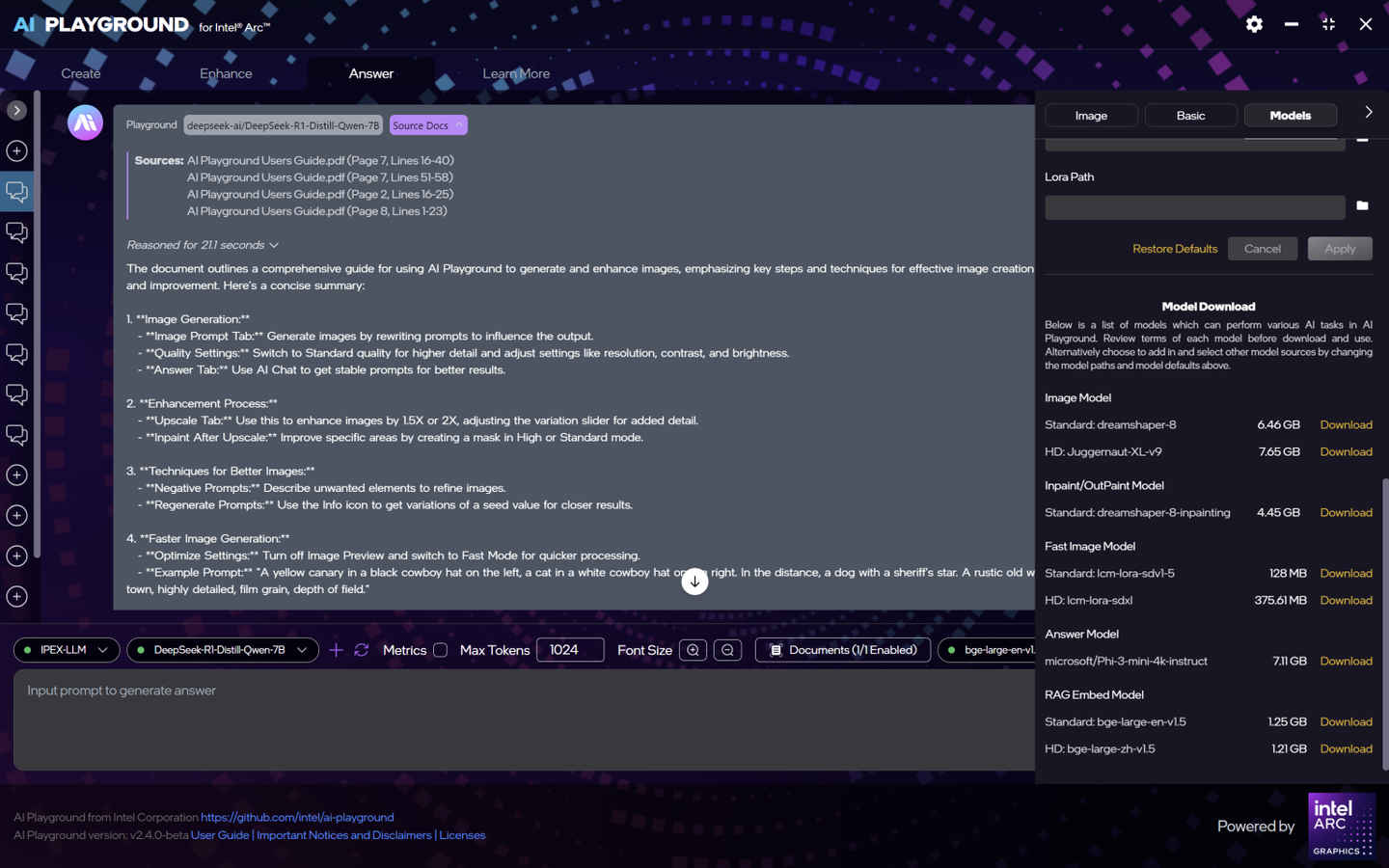Viewport: 1389px width, 868px height.
Task: Browse for a Lora Path using the folder icon
Action: (1362, 204)
